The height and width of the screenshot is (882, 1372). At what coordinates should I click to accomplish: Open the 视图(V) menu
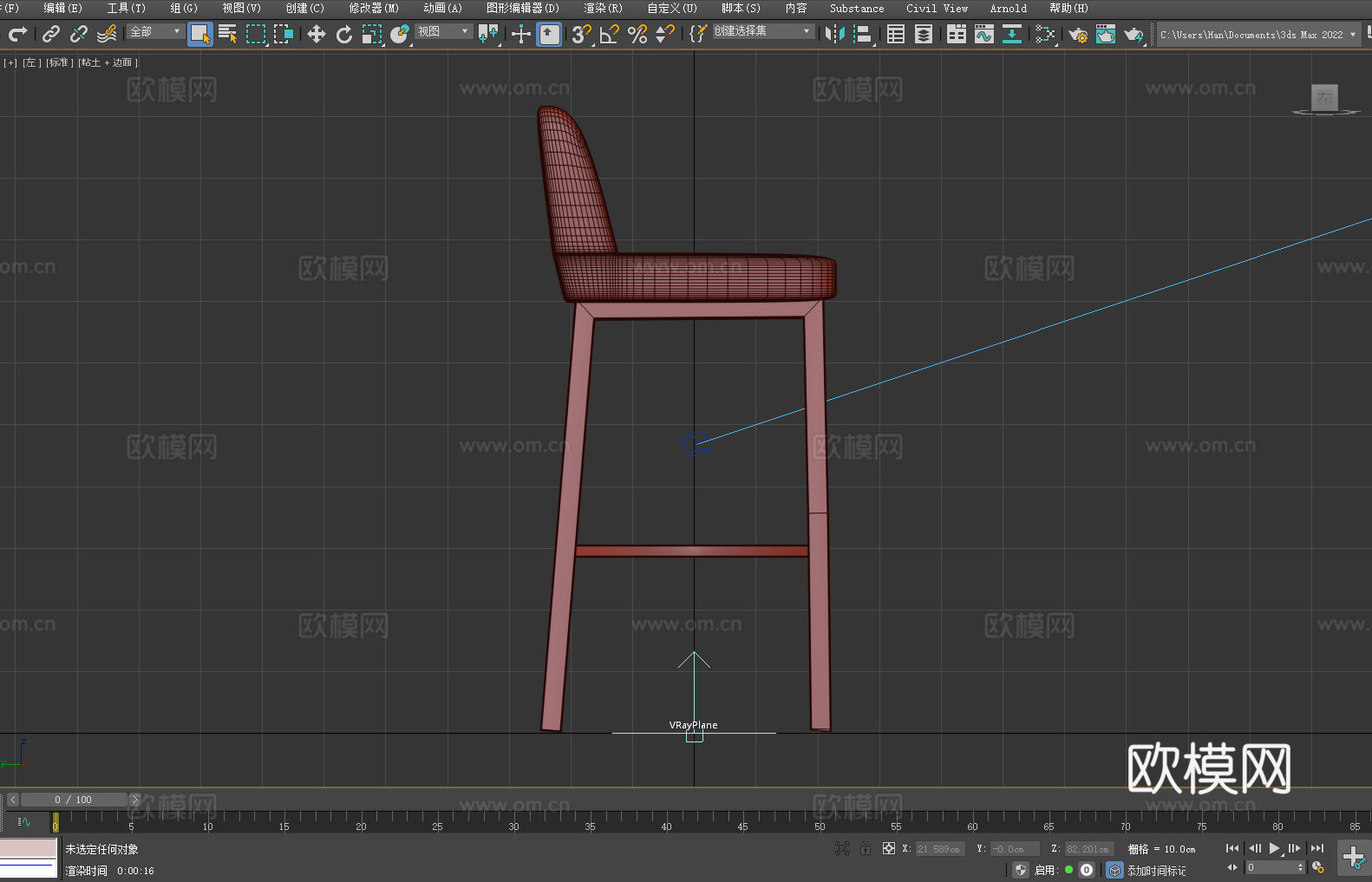coord(241,8)
